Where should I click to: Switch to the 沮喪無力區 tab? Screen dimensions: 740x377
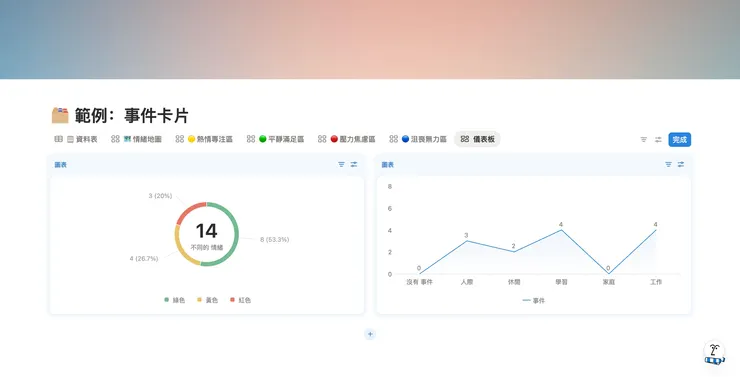click(418, 139)
